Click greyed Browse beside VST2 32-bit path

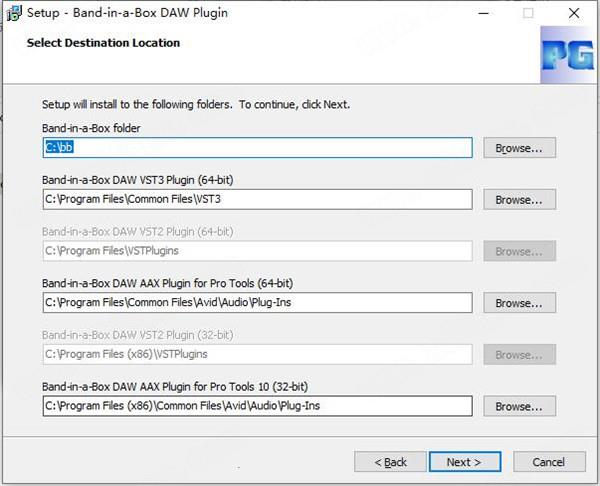pos(519,354)
